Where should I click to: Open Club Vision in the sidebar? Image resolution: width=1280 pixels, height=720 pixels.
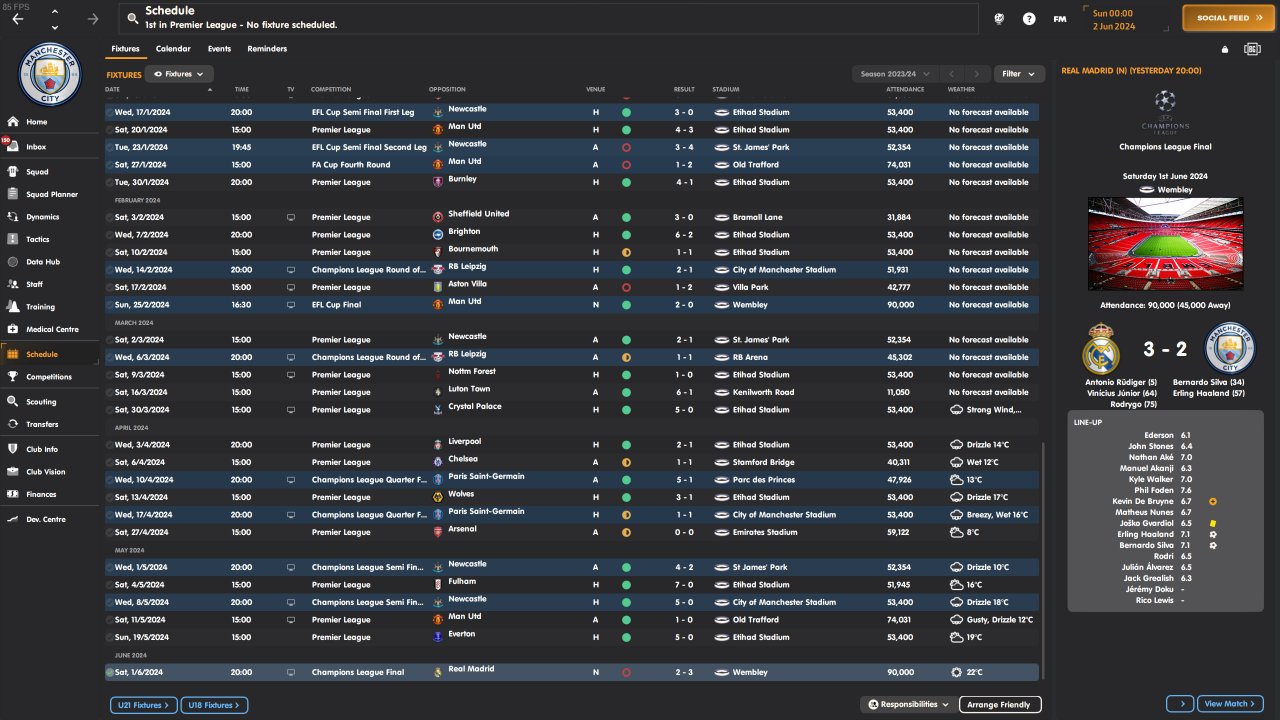(46, 472)
